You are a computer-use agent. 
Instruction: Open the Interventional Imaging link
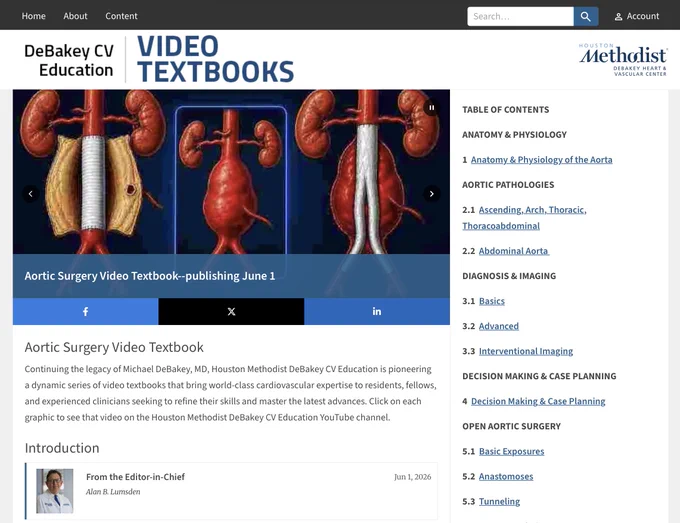(x=526, y=351)
